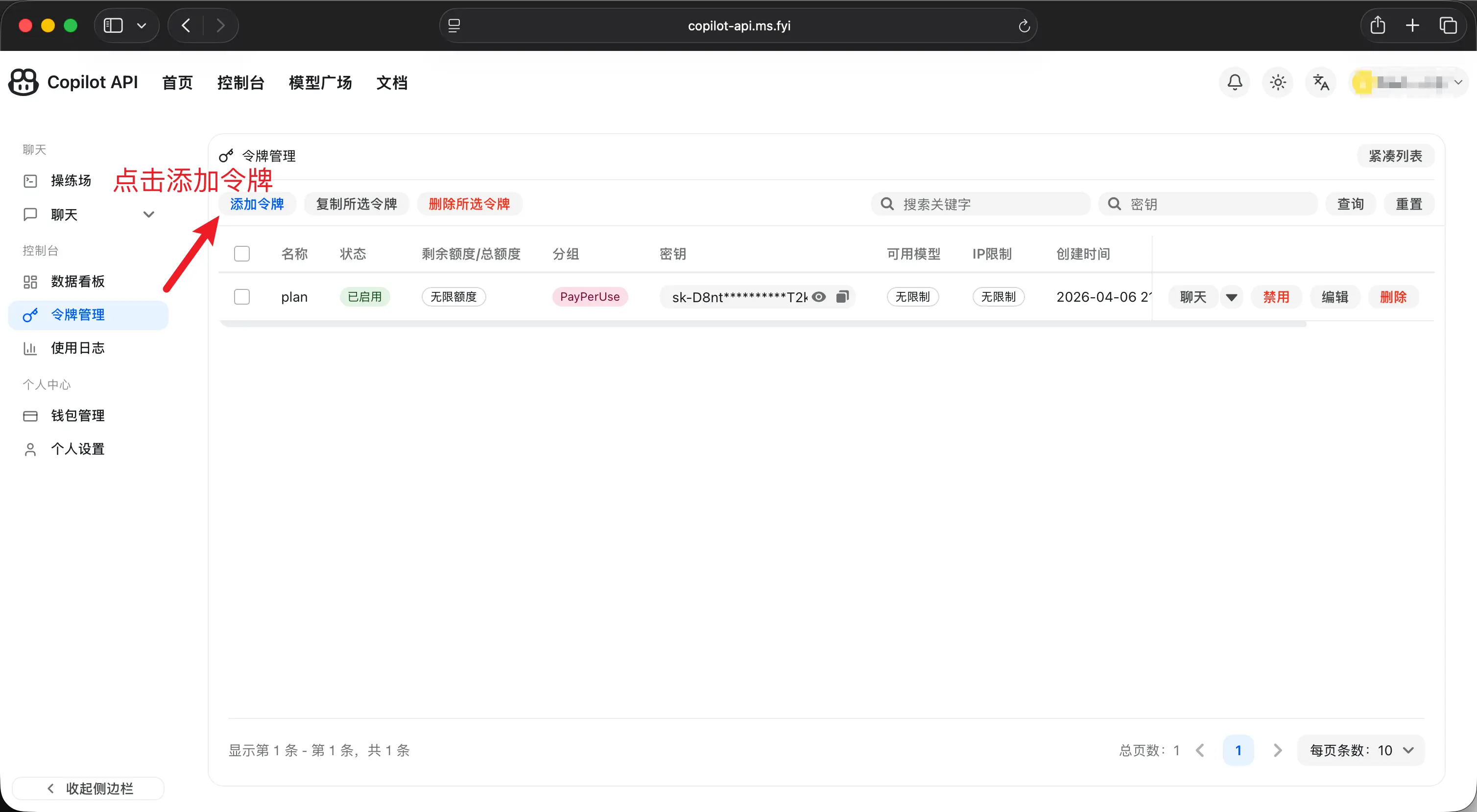Viewport: 1477px width, 812px height.
Task: Toggle the light/dark theme sun icon
Action: pos(1278,83)
